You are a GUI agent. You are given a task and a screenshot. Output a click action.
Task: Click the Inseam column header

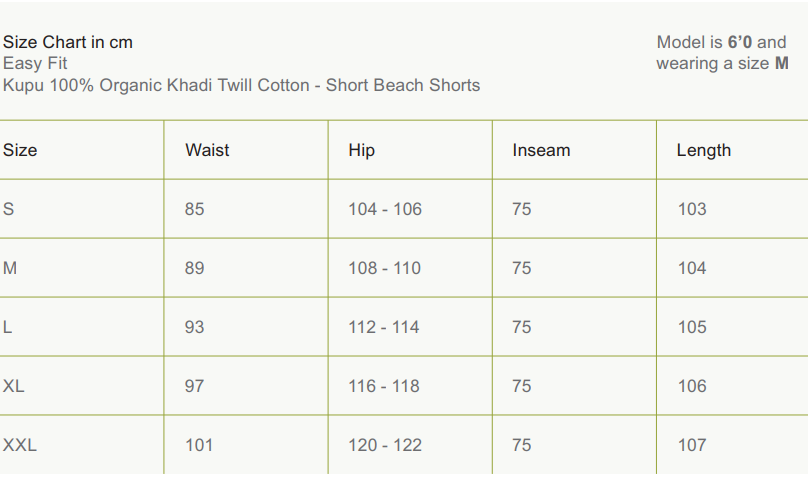pos(541,150)
